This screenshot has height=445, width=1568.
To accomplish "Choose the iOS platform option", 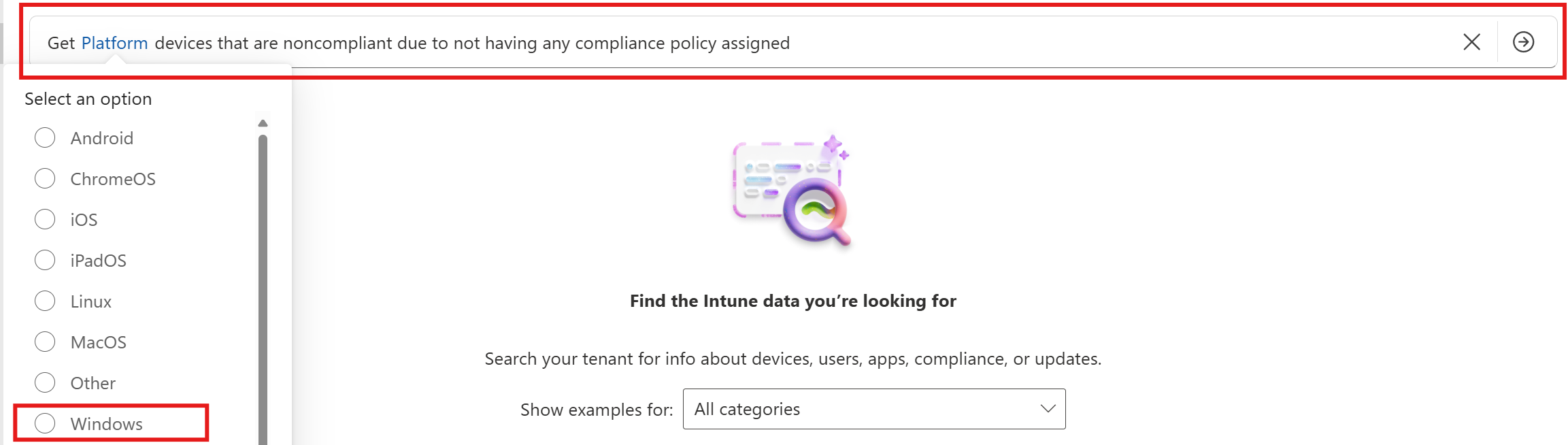I will (x=45, y=219).
